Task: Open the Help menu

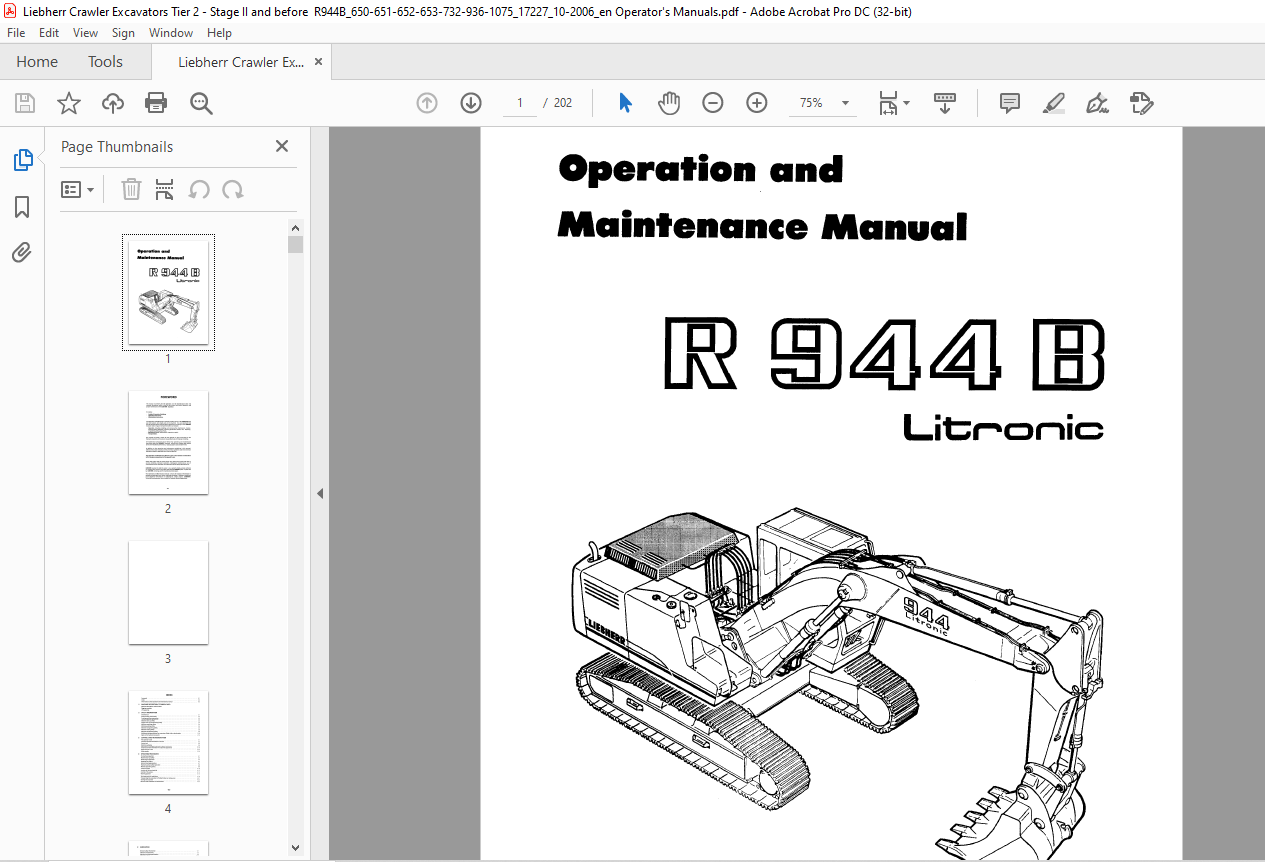Action: click(219, 33)
